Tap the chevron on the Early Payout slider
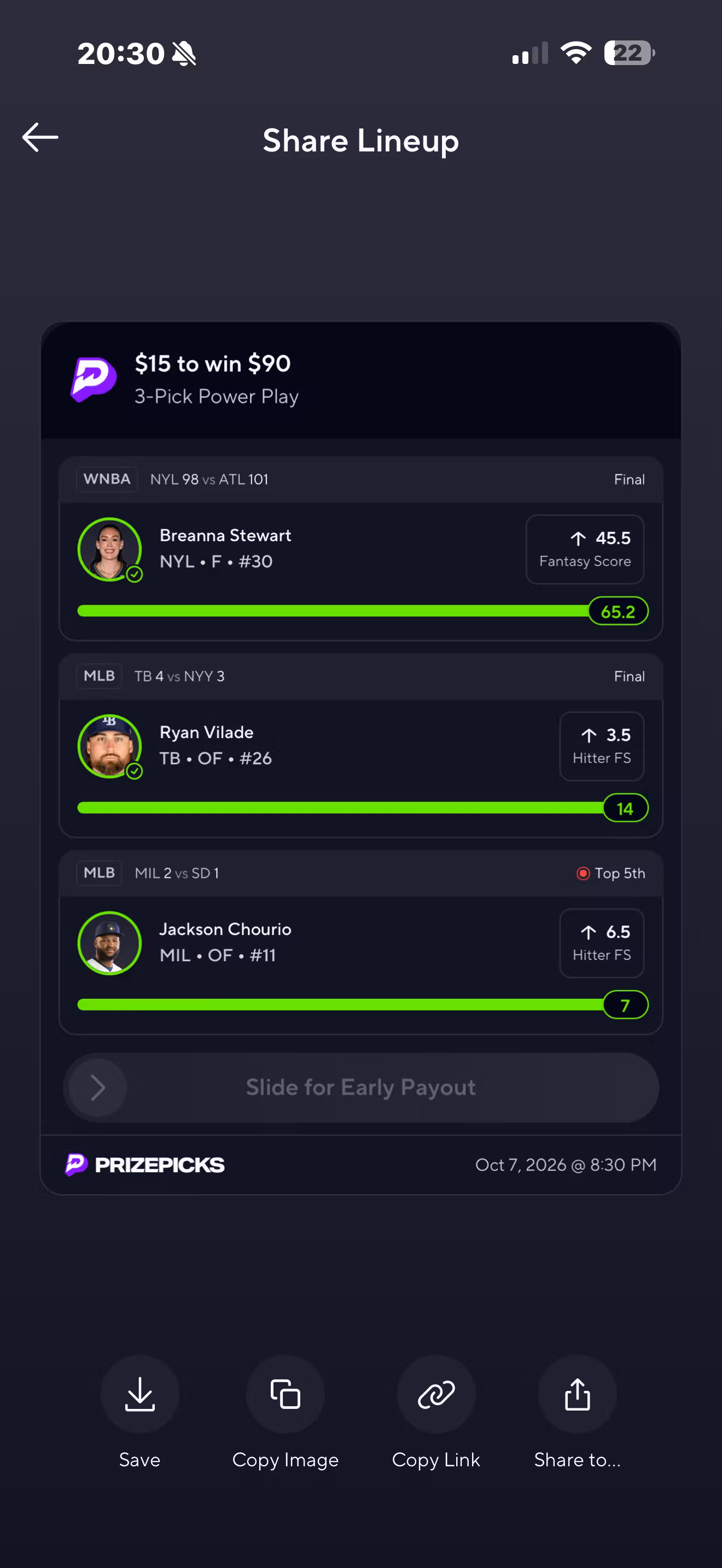Image resolution: width=722 pixels, height=1568 pixels. [x=97, y=1087]
